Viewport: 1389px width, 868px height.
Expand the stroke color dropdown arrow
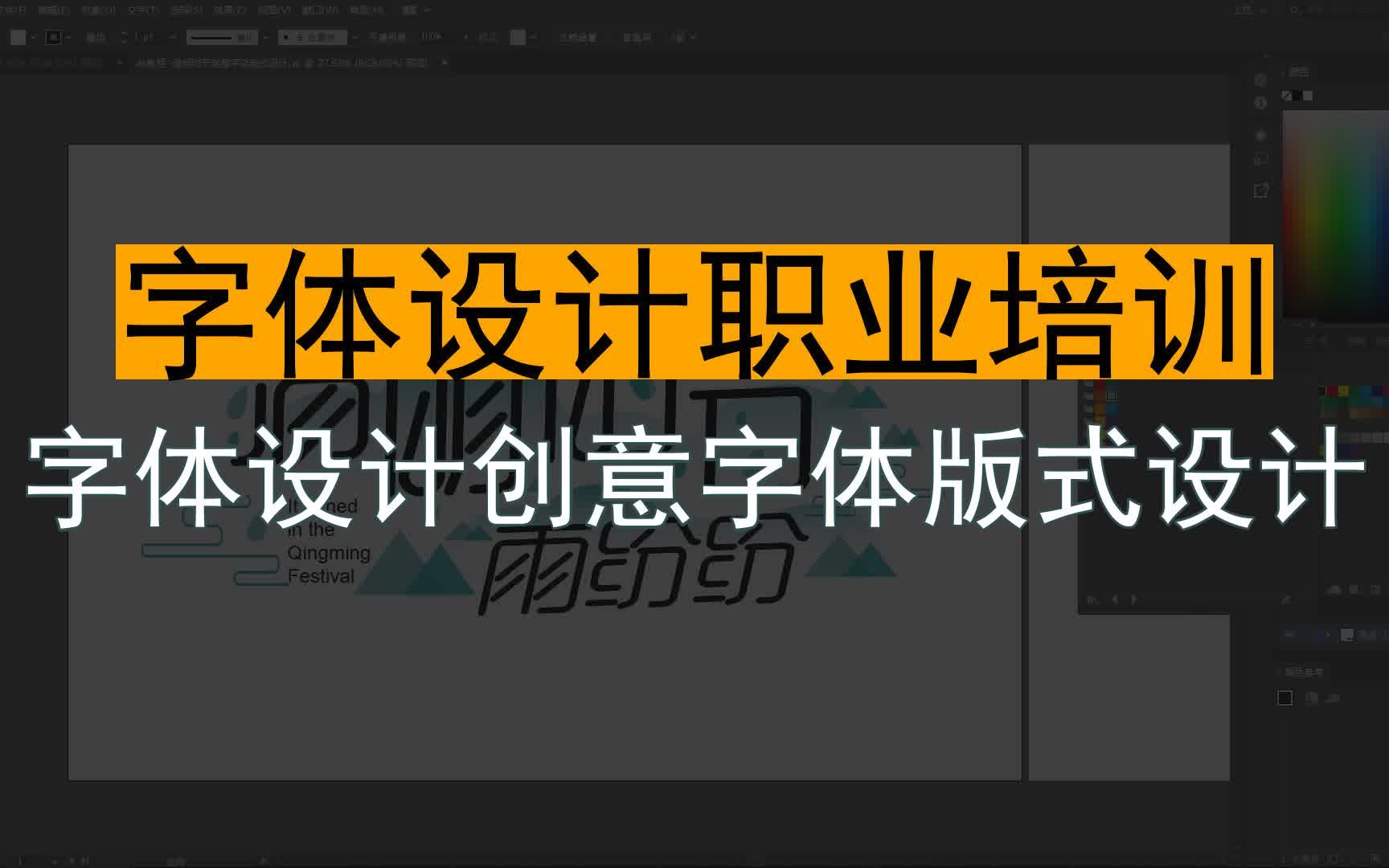click(68, 37)
